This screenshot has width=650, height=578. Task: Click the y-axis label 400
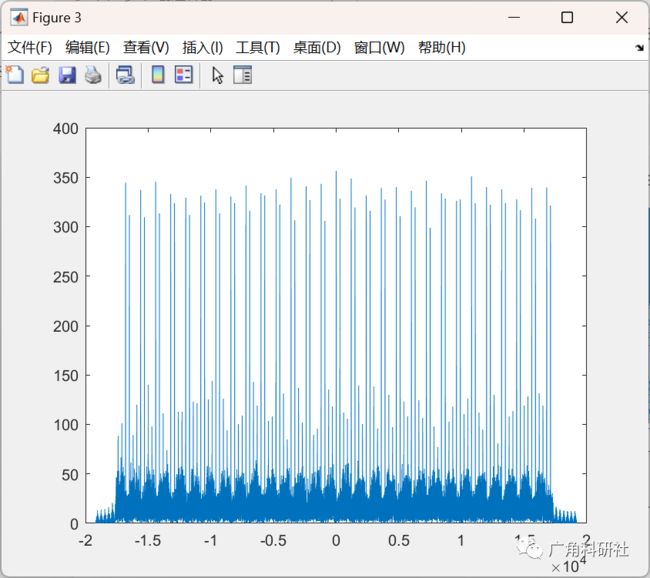pyautogui.click(x=66, y=129)
